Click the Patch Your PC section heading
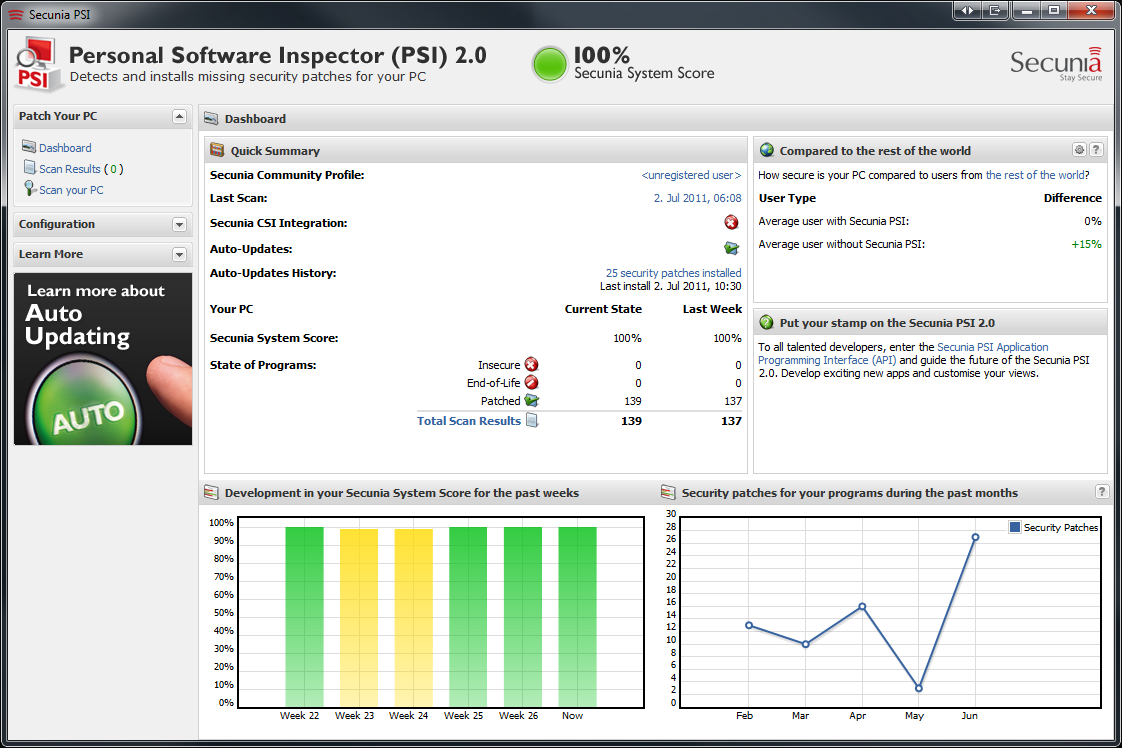The height and width of the screenshot is (748, 1122). click(x=58, y=116)
